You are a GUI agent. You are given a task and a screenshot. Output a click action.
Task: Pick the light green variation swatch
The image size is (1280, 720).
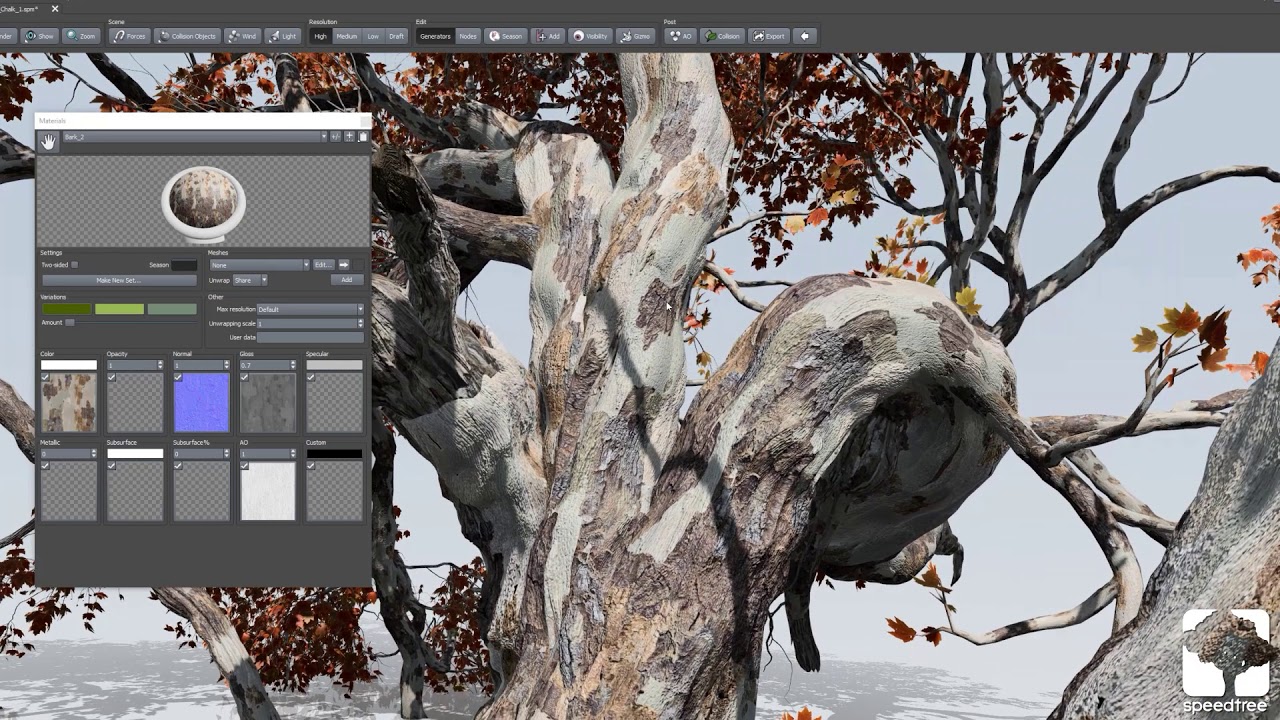tap(119, 309)
